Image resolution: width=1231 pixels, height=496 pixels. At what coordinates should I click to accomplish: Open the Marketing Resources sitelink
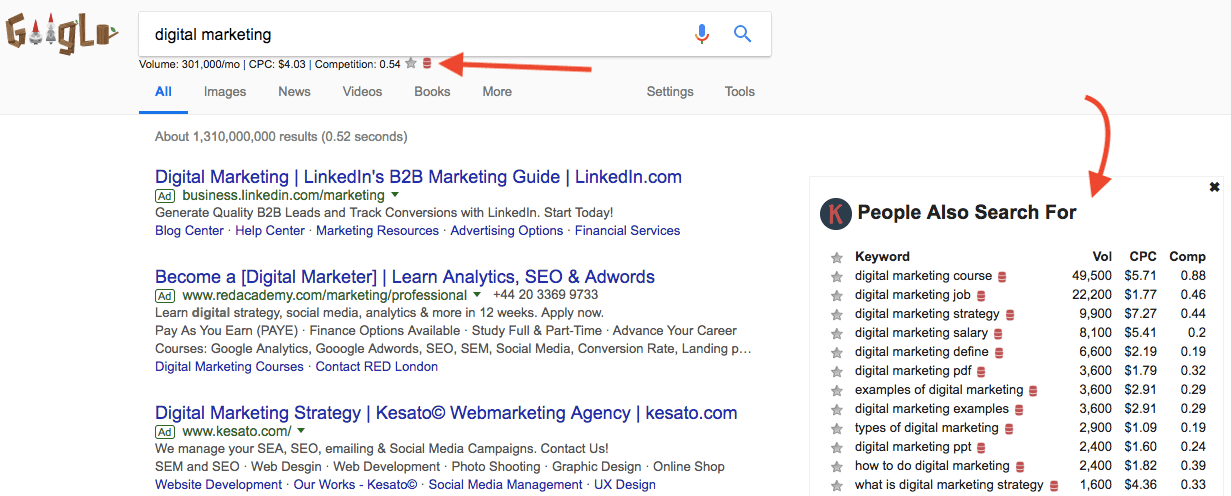(x=377, y=231)
